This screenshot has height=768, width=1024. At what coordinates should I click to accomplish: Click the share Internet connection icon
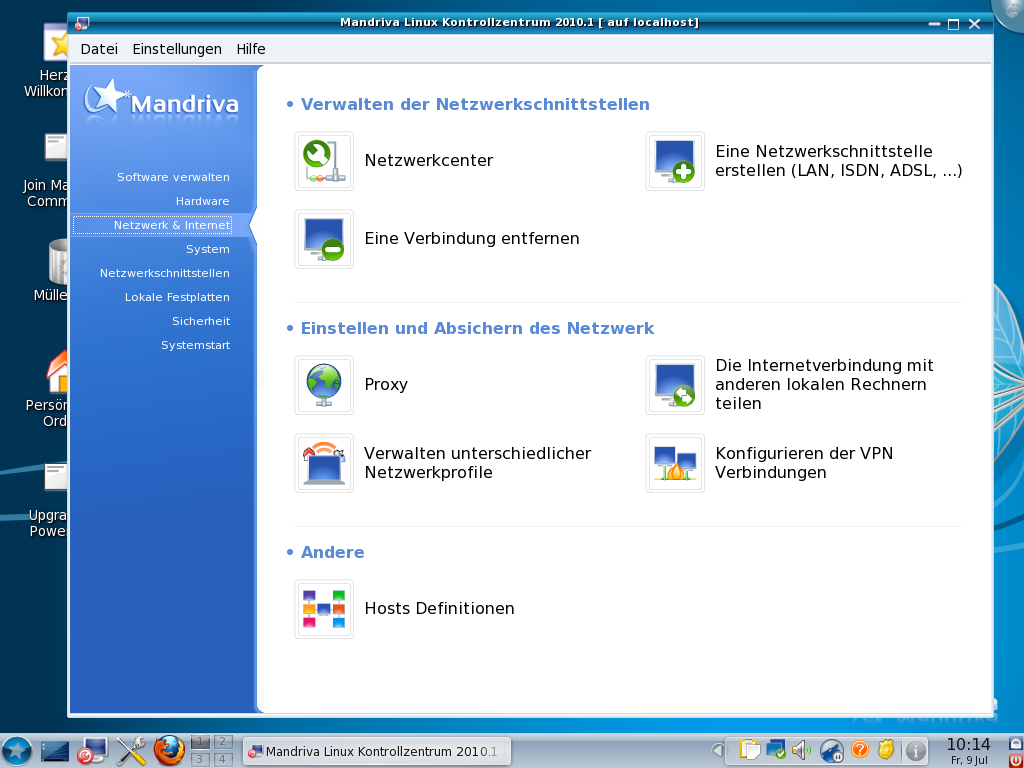pyautogui.click(x=675, y=385)
